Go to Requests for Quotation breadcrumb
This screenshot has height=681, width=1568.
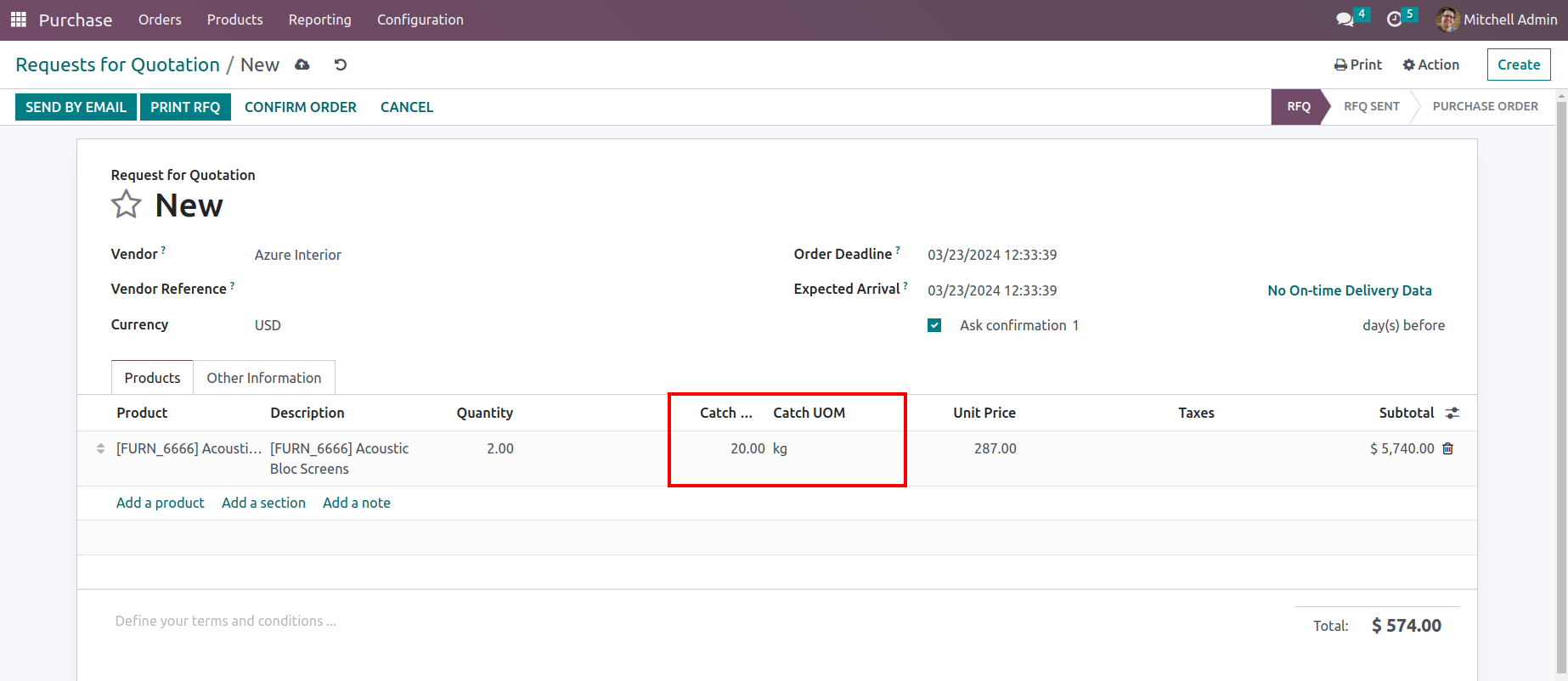click(117, 65)
